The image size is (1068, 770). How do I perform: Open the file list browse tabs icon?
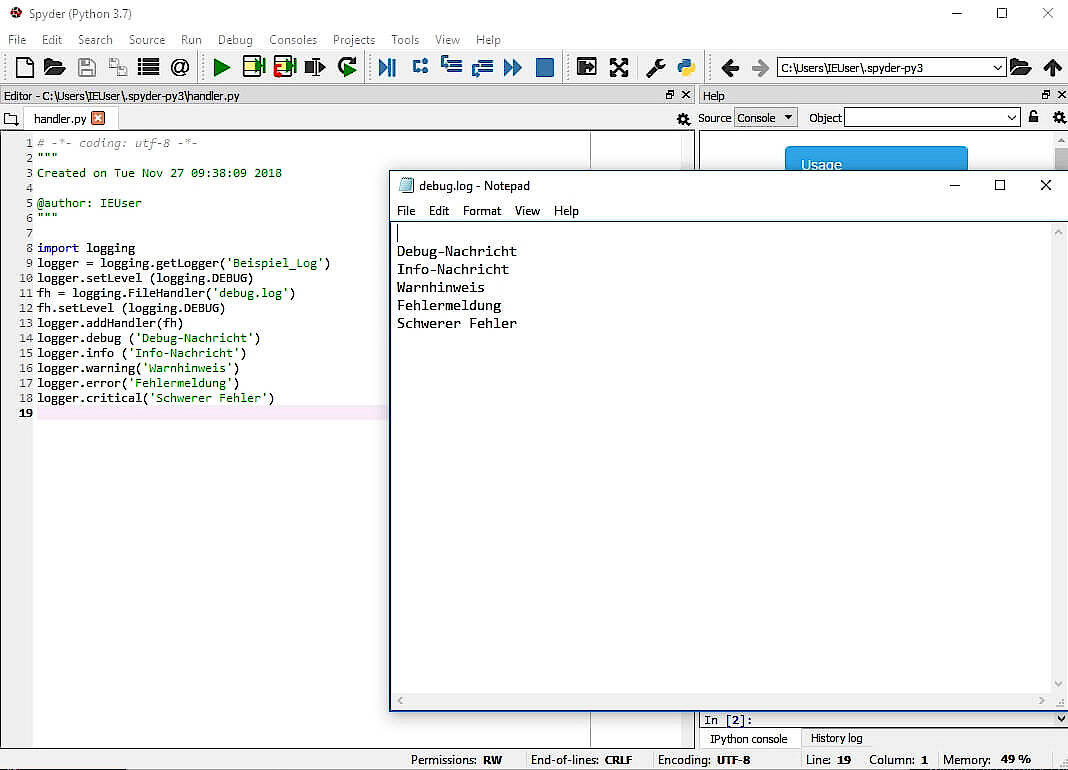(148, 67)
